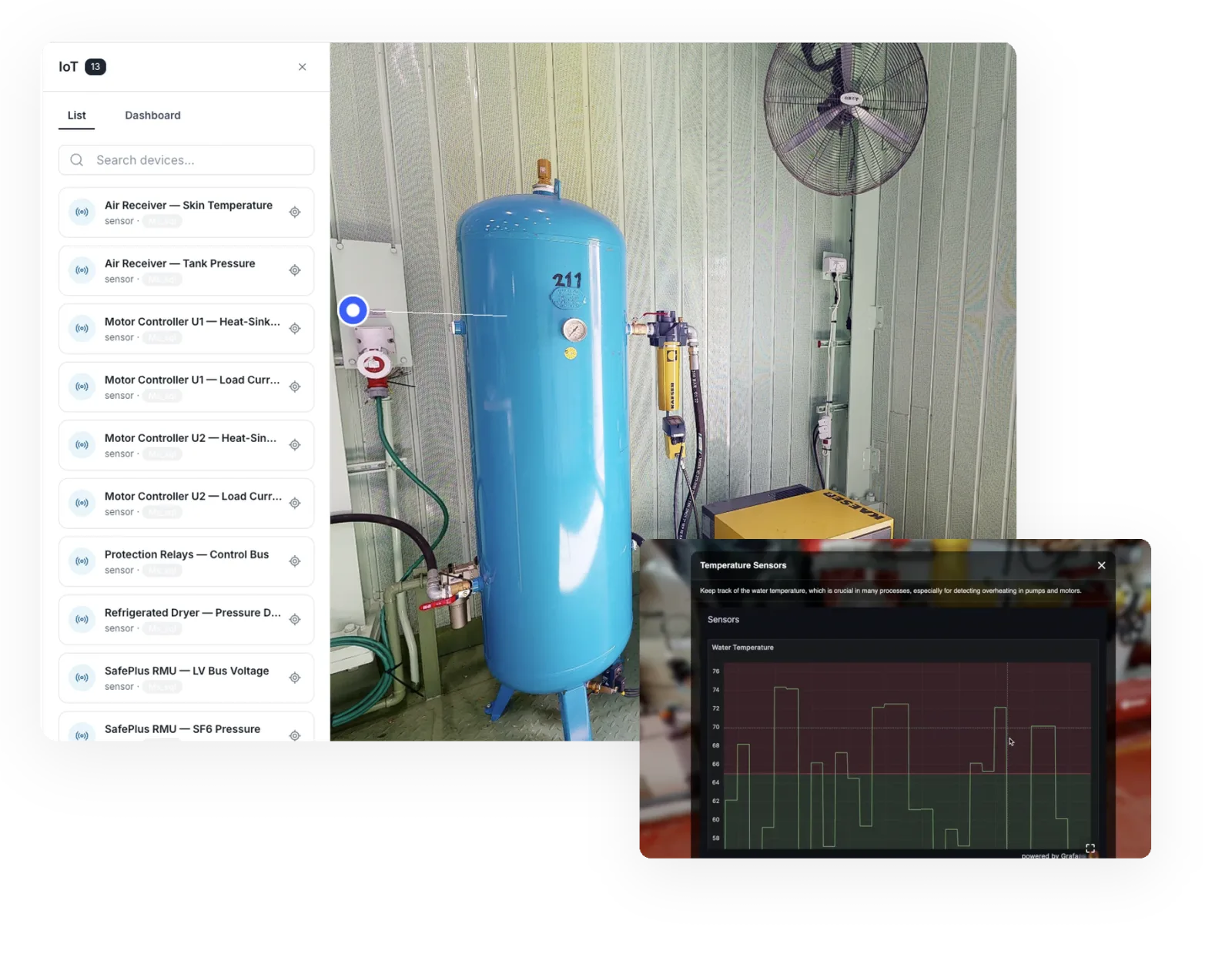Click sensor signal icon of Refrigerated Dryer Pressure
1232x954 pixels.
point(82,620)
